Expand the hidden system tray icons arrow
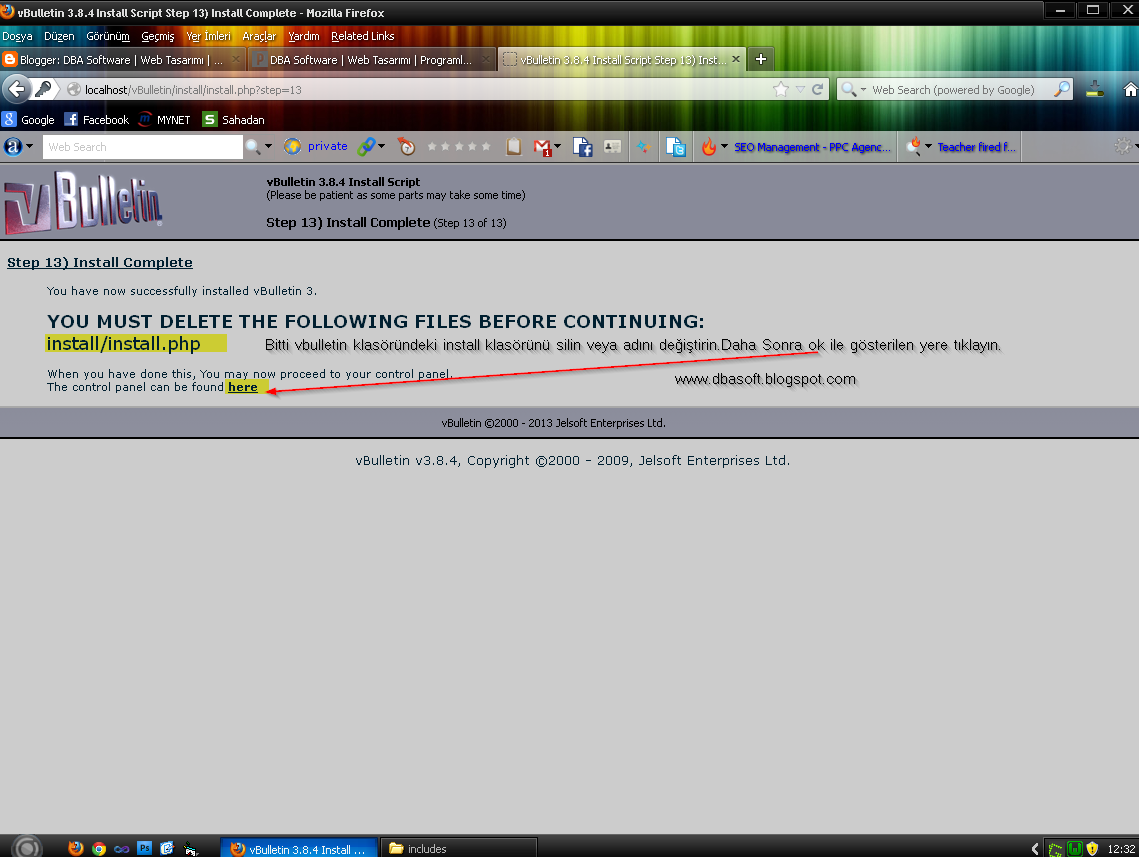Image resolution: width=1139 pixels, height=857 pixels. click(1035, 848)
